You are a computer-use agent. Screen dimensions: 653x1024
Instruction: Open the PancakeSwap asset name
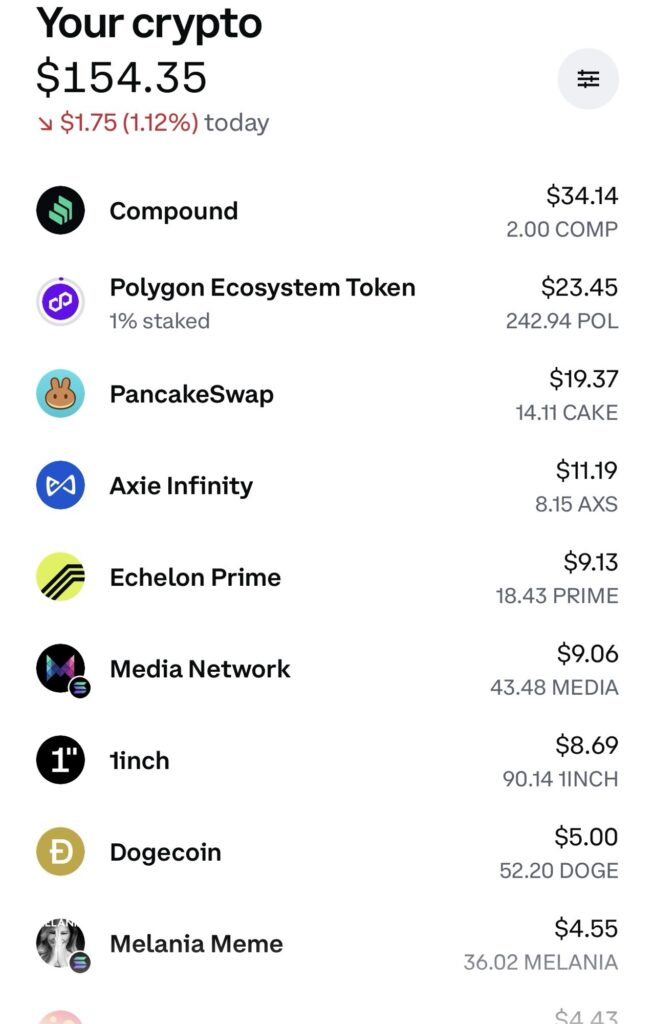191,394
